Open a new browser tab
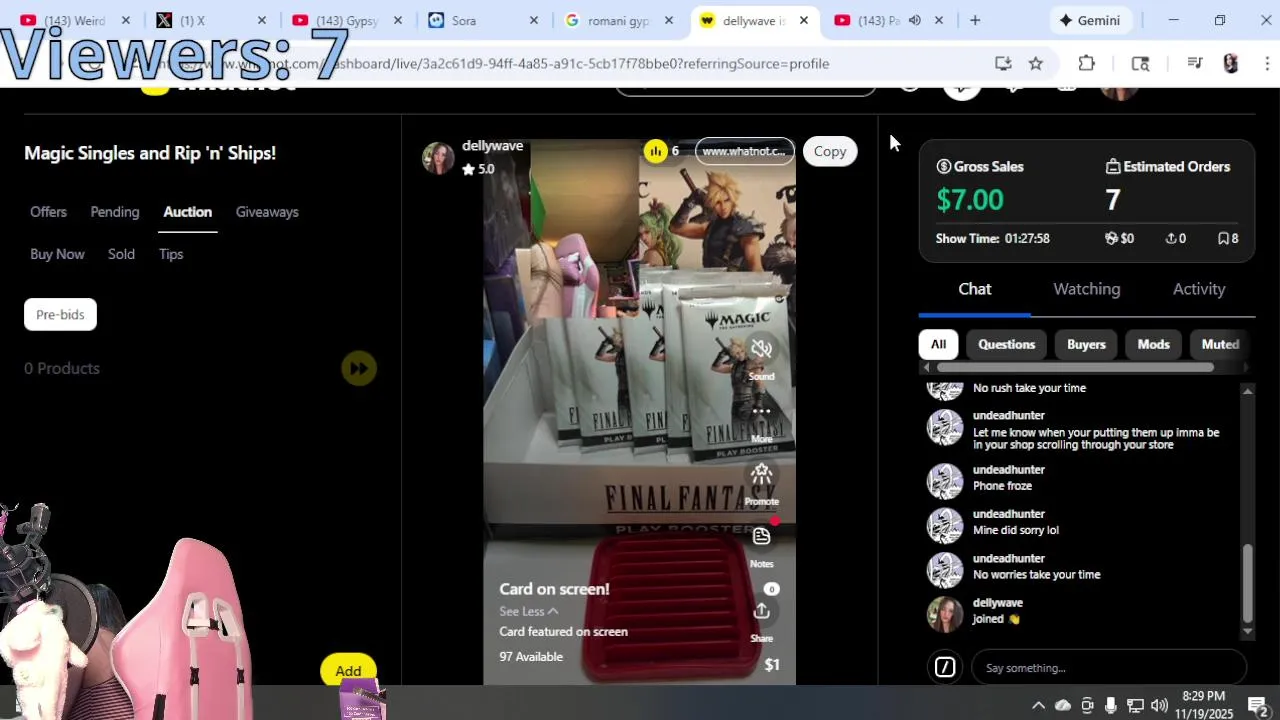 (x=975, y=20)
